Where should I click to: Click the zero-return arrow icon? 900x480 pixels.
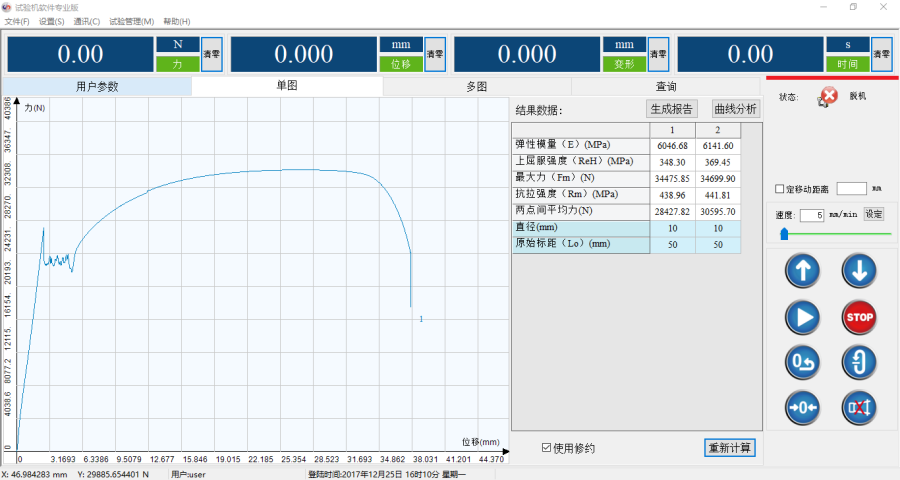(x=805, y=360)
